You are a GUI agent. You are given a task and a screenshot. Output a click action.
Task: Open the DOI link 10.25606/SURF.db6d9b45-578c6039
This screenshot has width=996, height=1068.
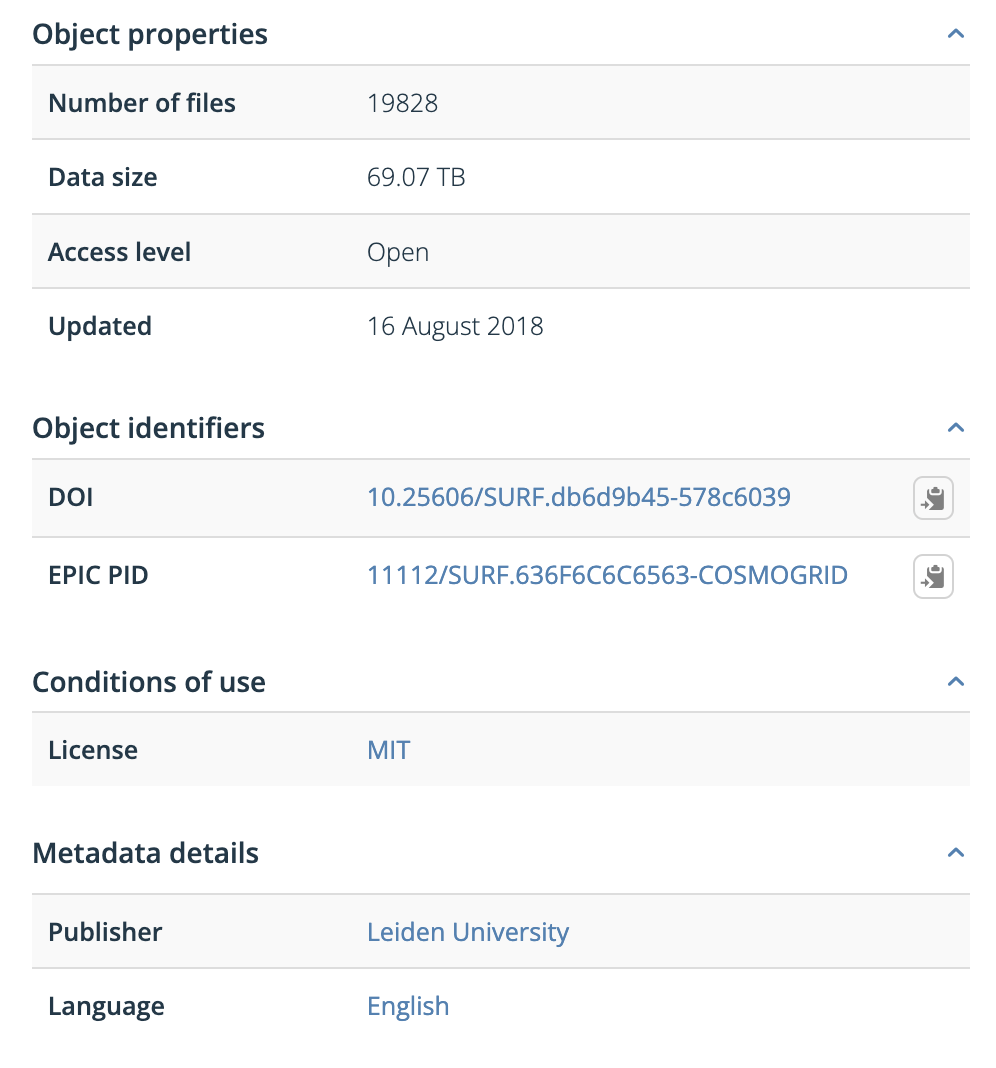[x=579, y=497]
